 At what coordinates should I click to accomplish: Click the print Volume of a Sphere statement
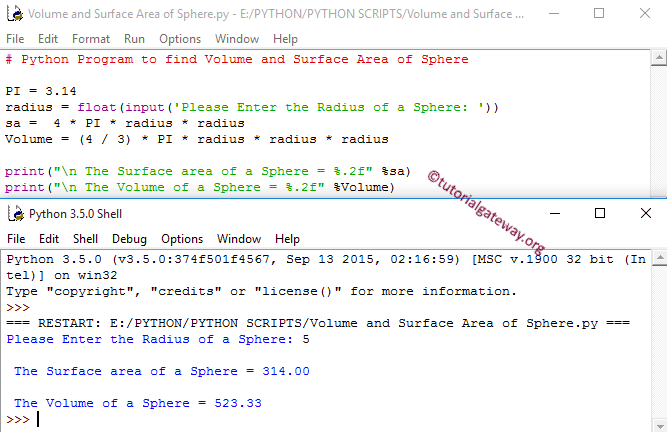pos(200,188)
